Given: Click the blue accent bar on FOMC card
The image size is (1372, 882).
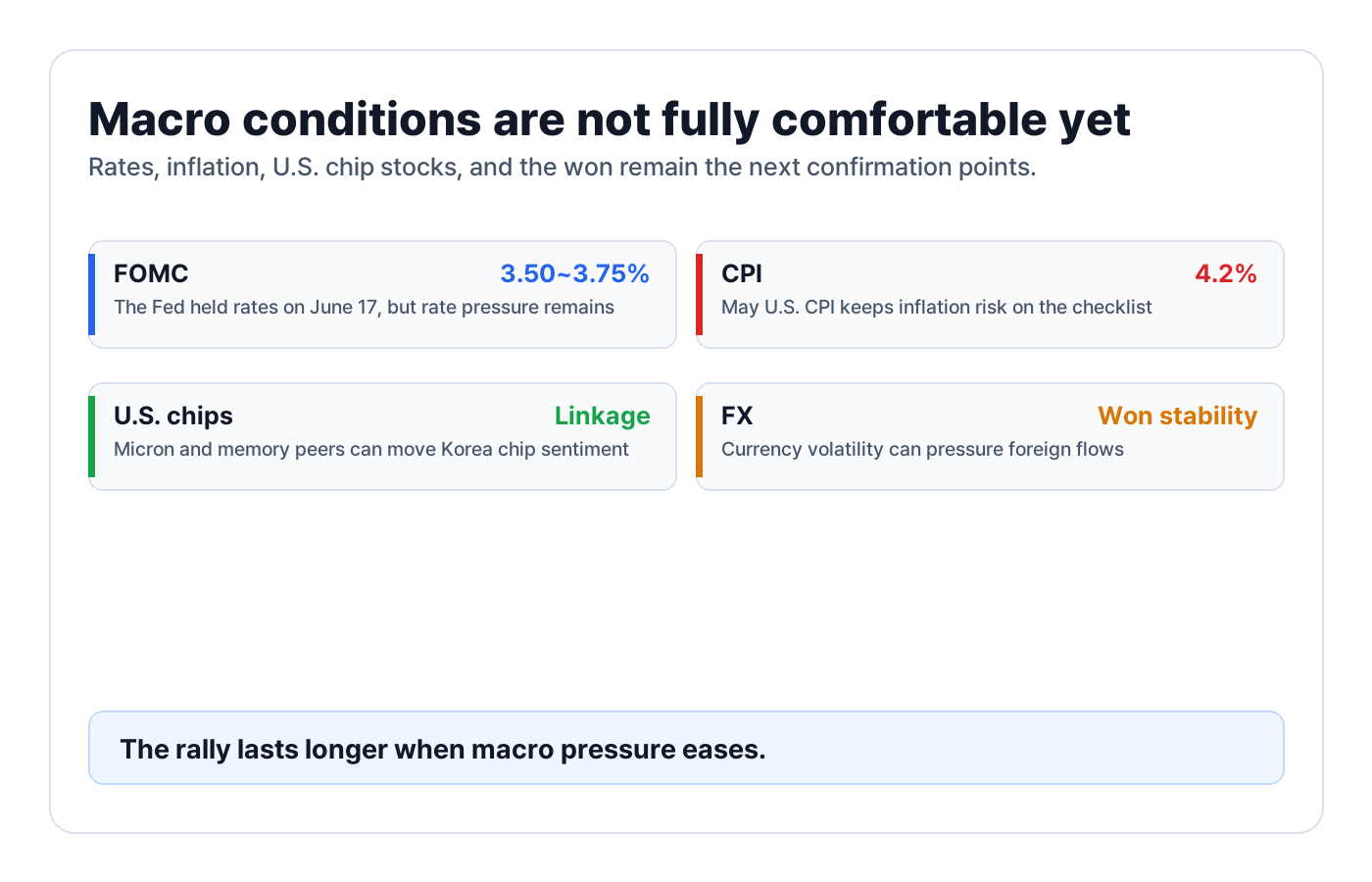Looking at the screenshot, I should pyautogui.click(x=91, y=294).
